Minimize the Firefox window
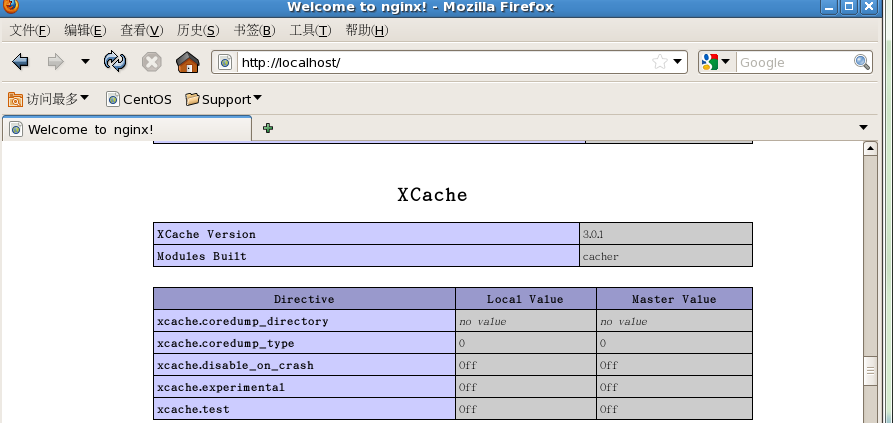 [x=830, y=7]
